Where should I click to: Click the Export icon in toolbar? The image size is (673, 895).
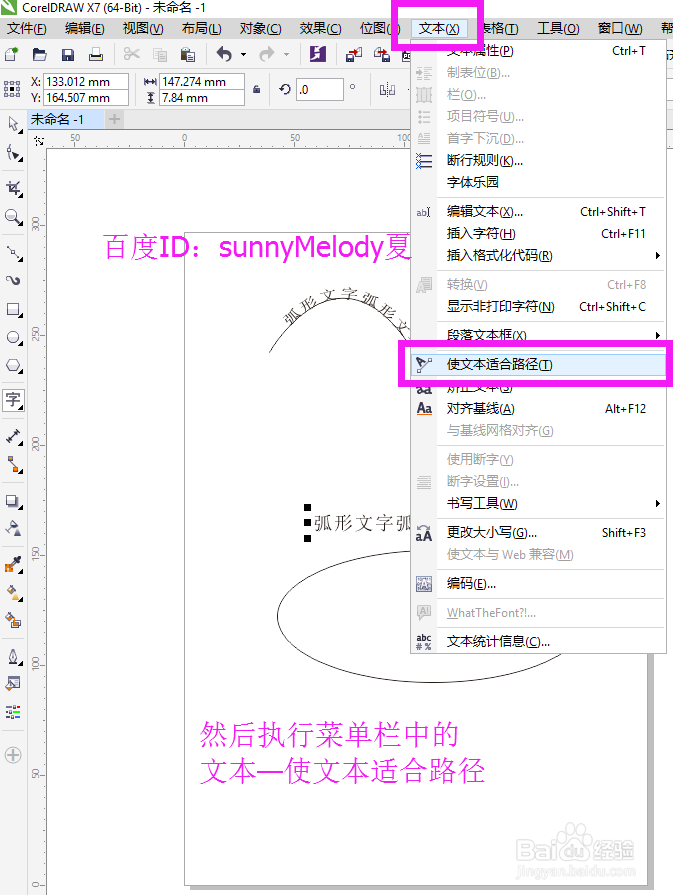tap(382, 55)
